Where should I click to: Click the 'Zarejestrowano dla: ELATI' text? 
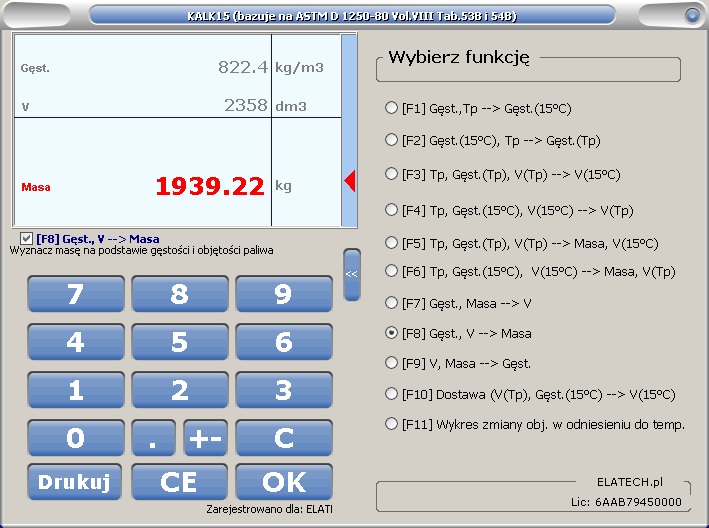(269, 509)
